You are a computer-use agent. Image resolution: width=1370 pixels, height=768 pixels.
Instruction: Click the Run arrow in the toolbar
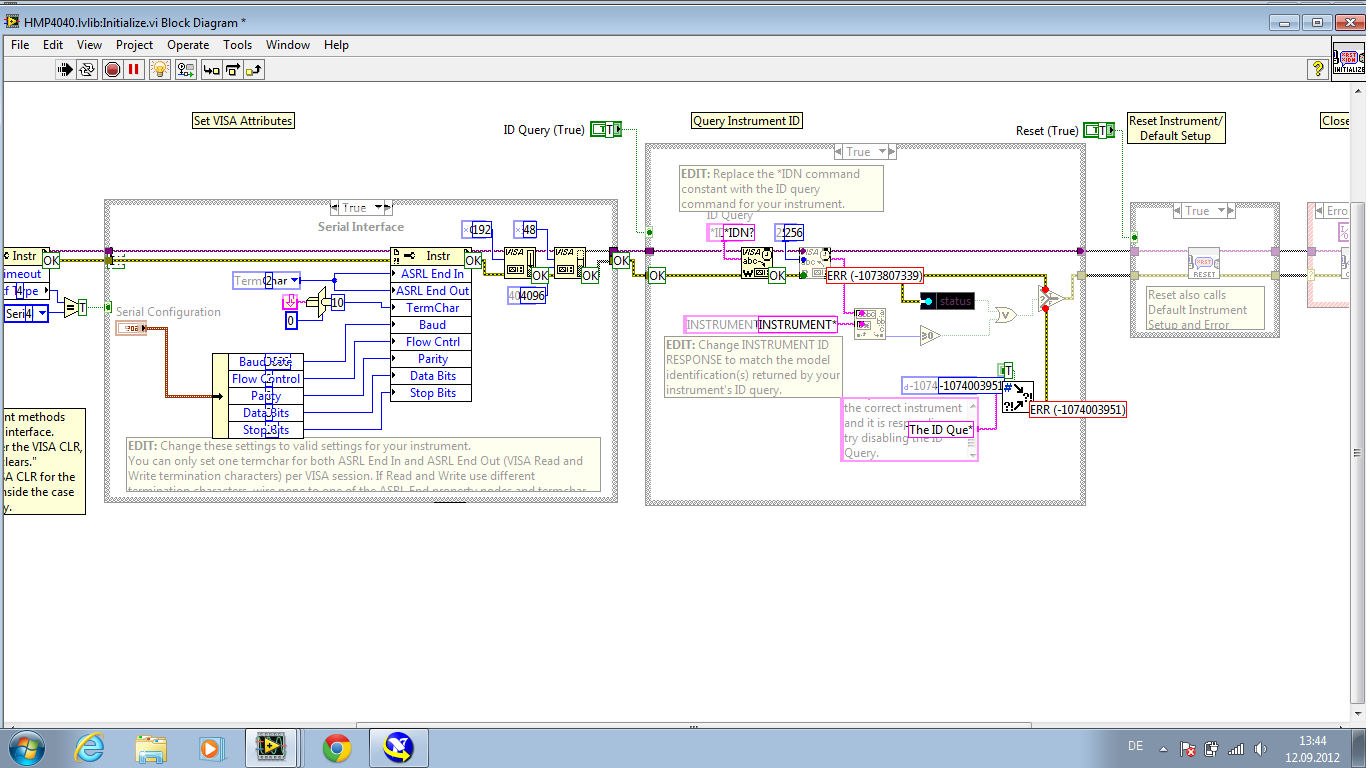pos(65,69)
